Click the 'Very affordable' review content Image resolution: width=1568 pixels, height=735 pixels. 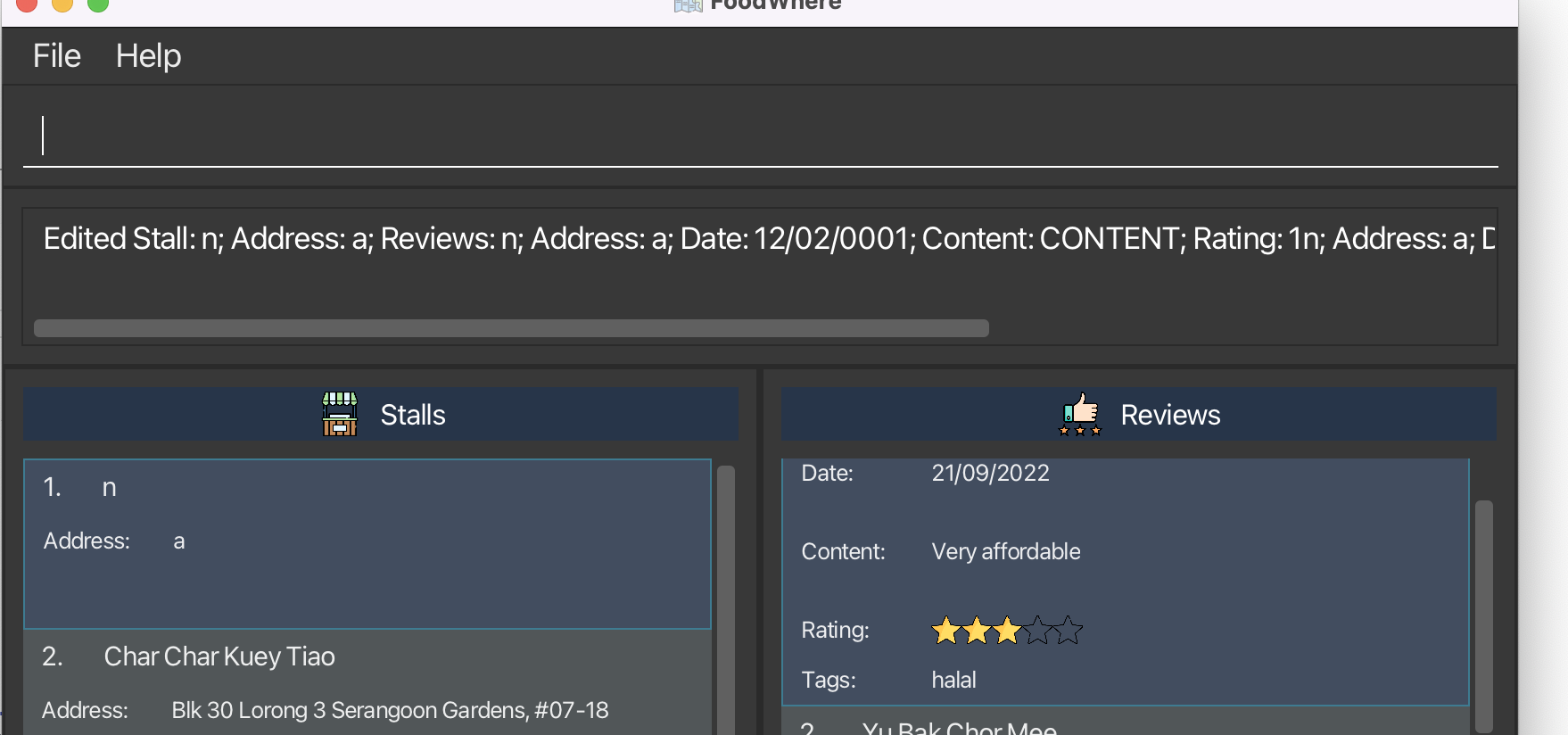[1006, 551]
